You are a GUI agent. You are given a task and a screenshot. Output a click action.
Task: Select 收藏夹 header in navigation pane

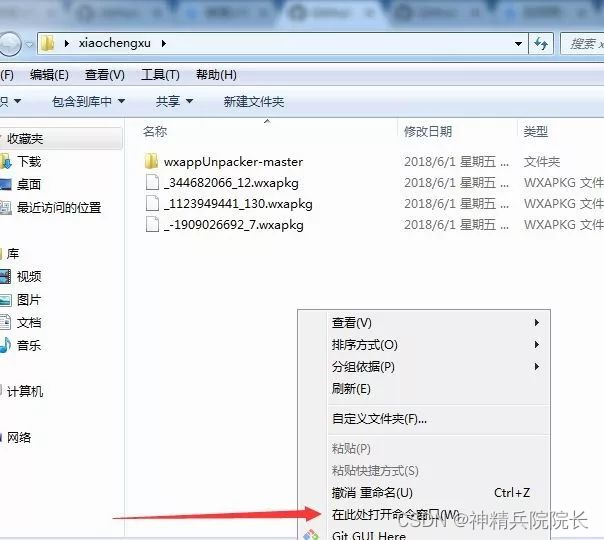[25, 139]
